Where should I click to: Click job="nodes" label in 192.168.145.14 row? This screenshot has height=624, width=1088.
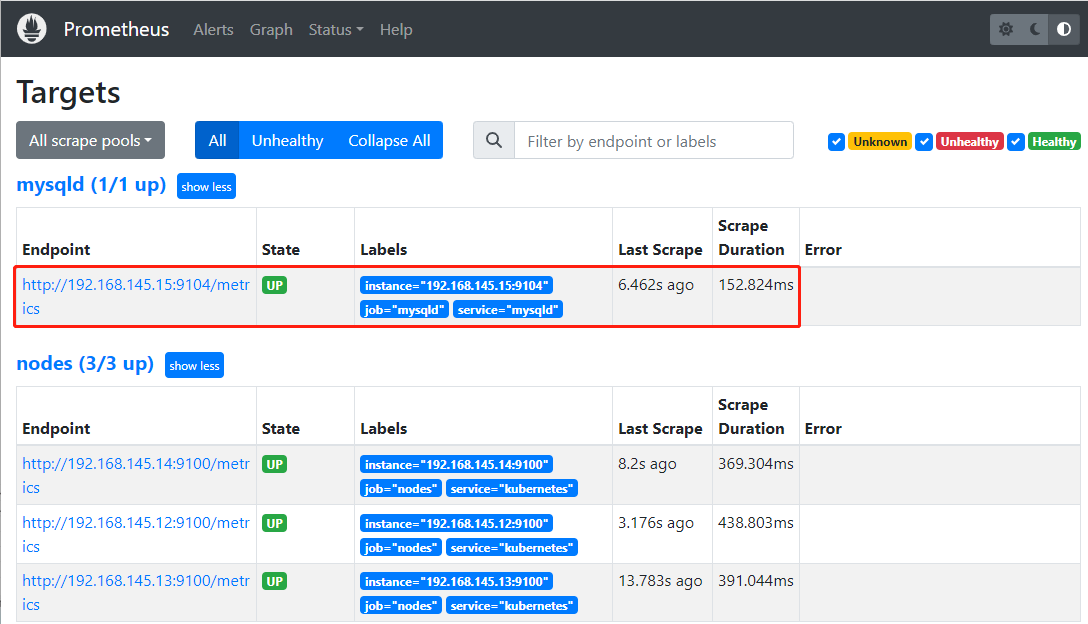click(400, 489)
